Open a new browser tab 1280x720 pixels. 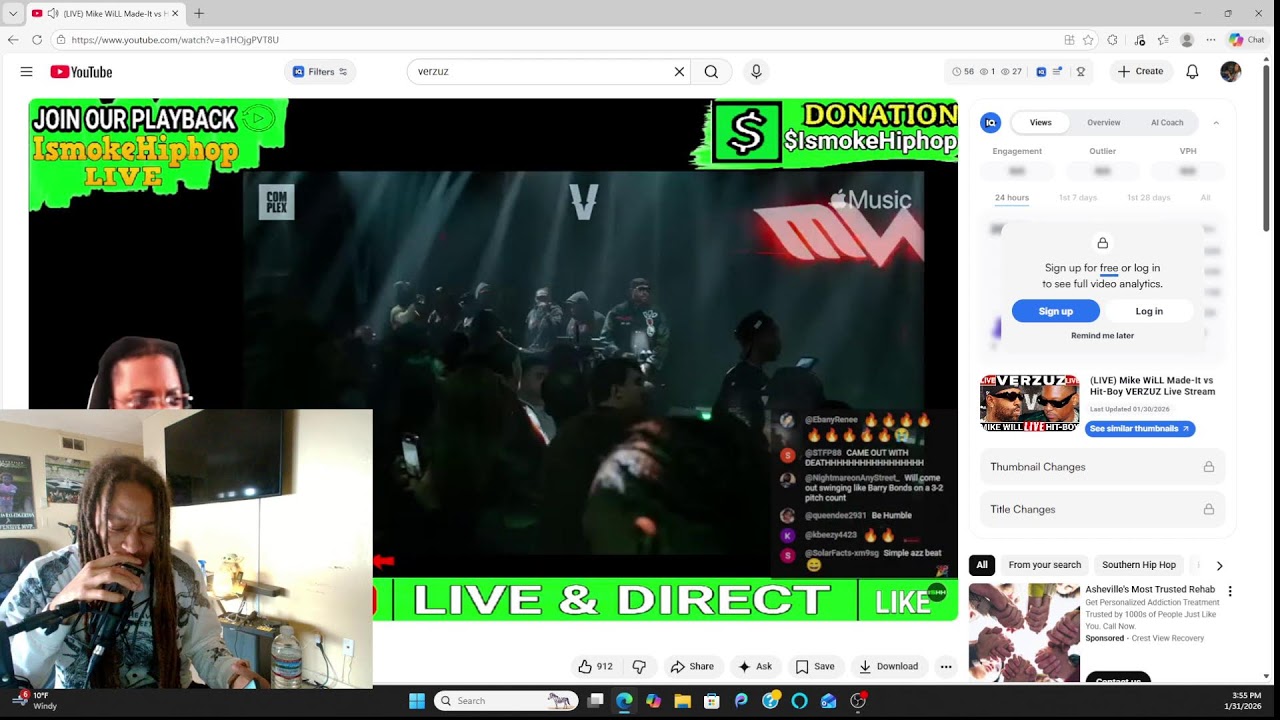coord(199,13)
